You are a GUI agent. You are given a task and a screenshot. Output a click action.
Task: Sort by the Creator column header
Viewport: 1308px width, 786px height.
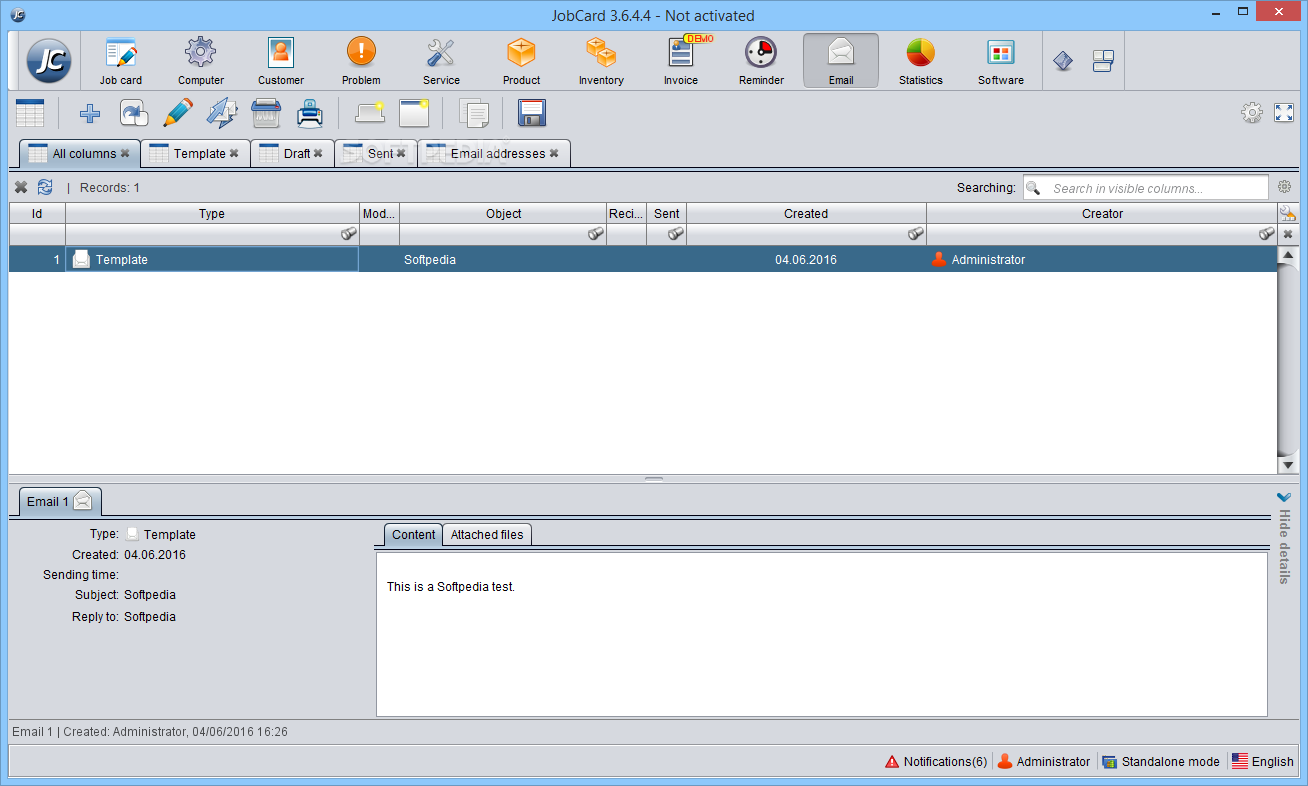(1102, 213)
